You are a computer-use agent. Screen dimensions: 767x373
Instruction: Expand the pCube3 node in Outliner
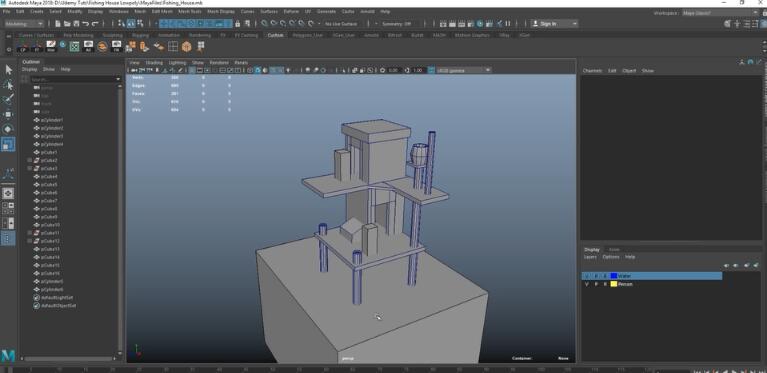30,169
